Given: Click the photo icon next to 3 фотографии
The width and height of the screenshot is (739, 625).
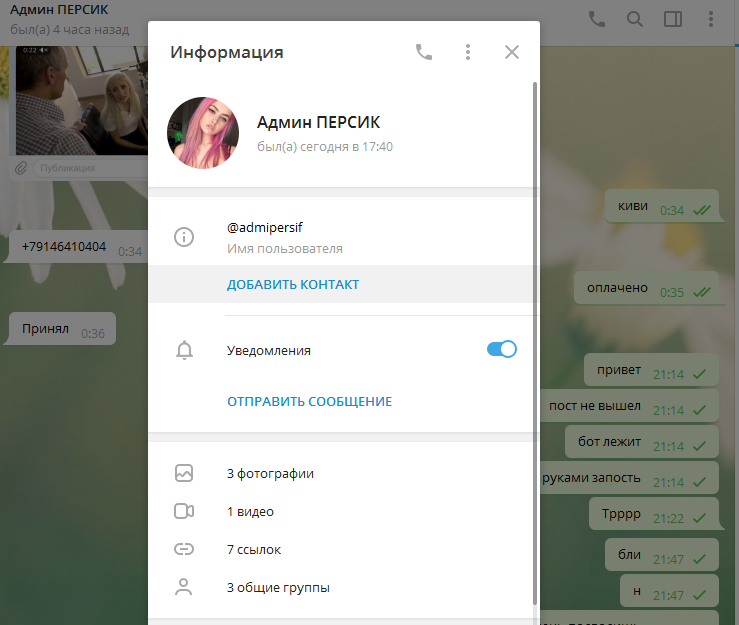Looking at the screenshot, I should pos(184,473).
